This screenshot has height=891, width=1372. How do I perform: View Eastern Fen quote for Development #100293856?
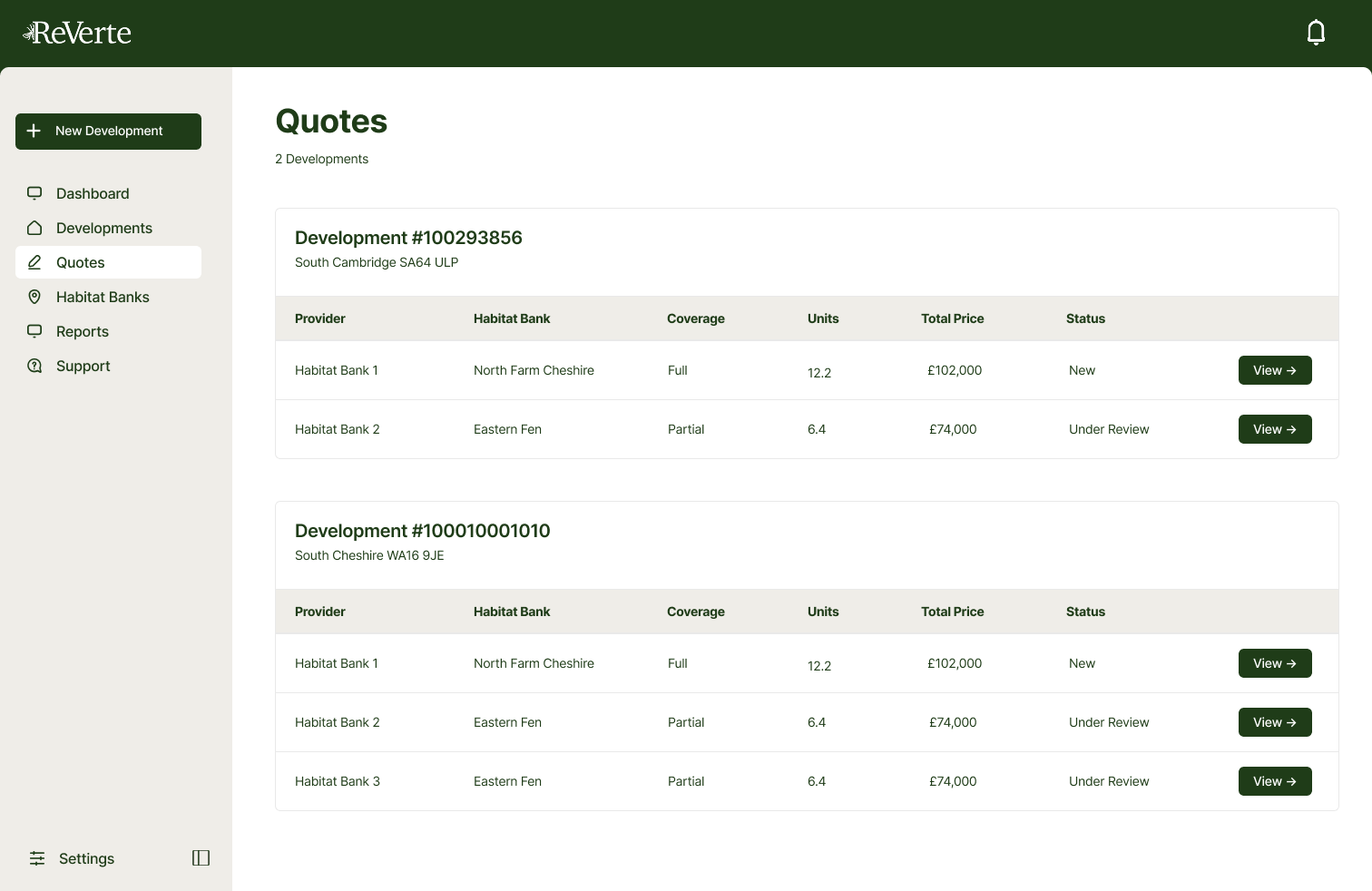coord(1274,429)
